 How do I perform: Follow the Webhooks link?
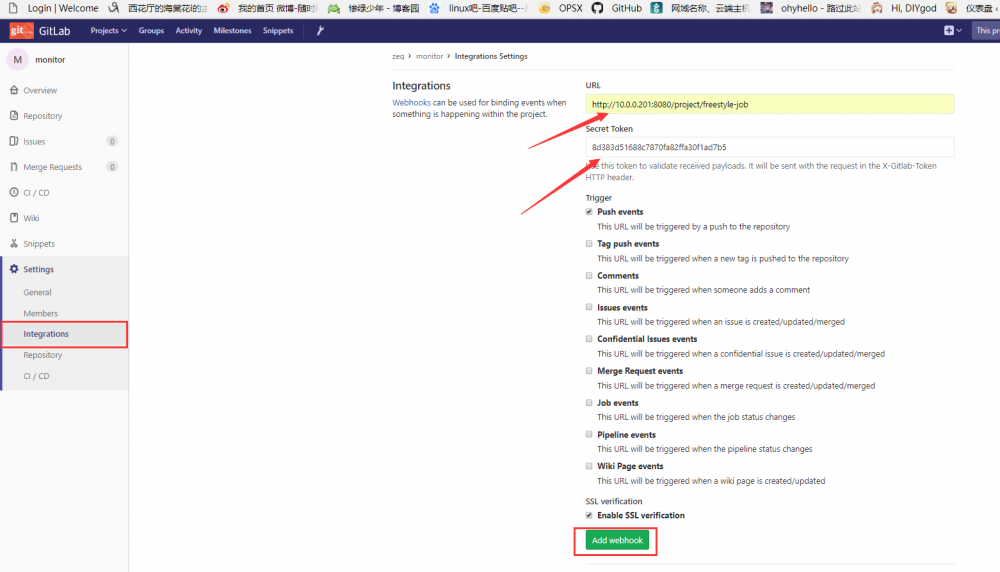click(411, 103)
